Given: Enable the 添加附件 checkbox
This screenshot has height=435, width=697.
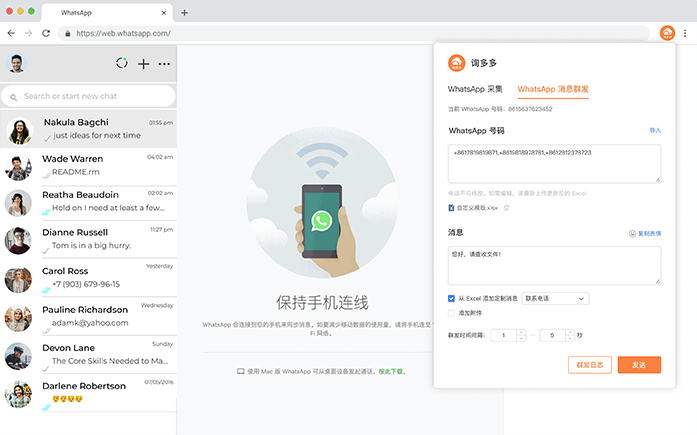Looking at the screenshot, I should point(451,313).
